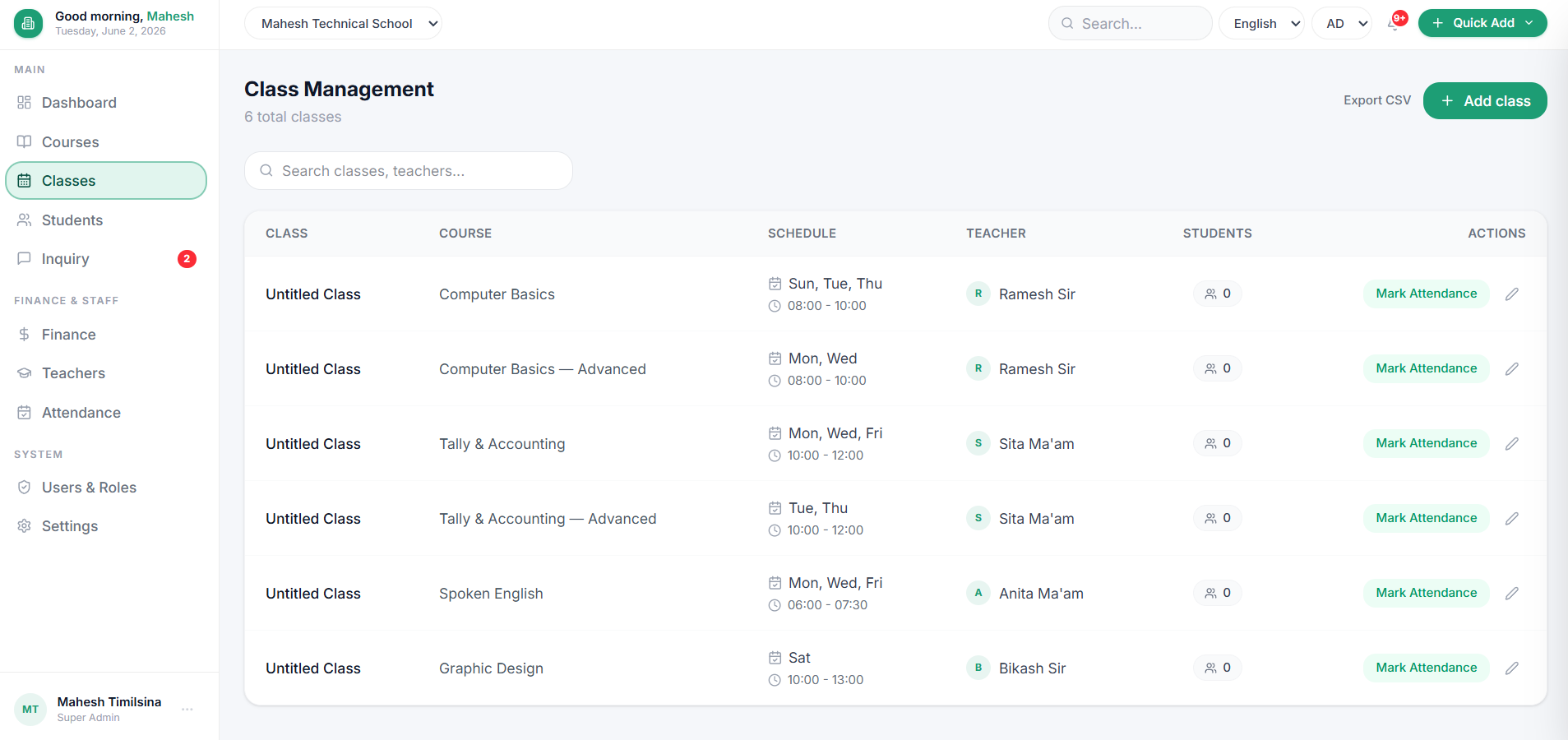
Task: Click the green school logo icon
Action: coord(28,24)
